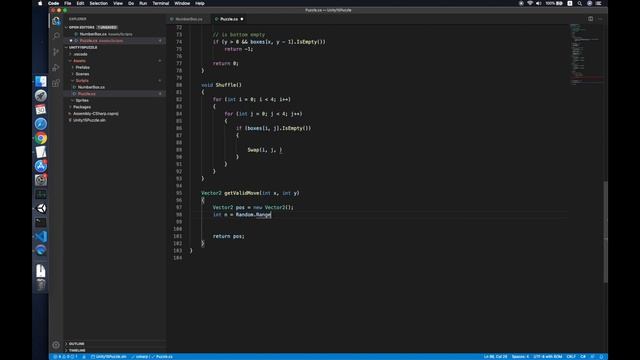Open the Selection menu
Screen dimensions: 640x360
(x=98, y=3)
